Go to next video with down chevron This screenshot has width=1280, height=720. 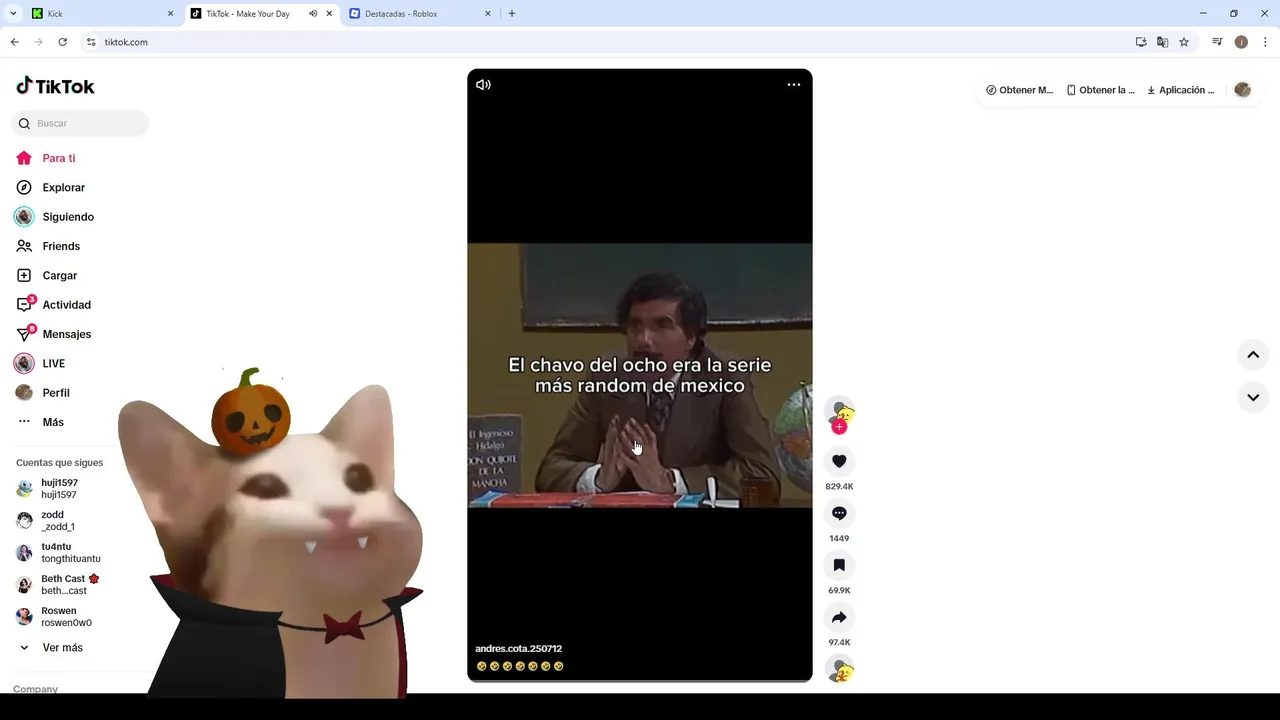1253,397
